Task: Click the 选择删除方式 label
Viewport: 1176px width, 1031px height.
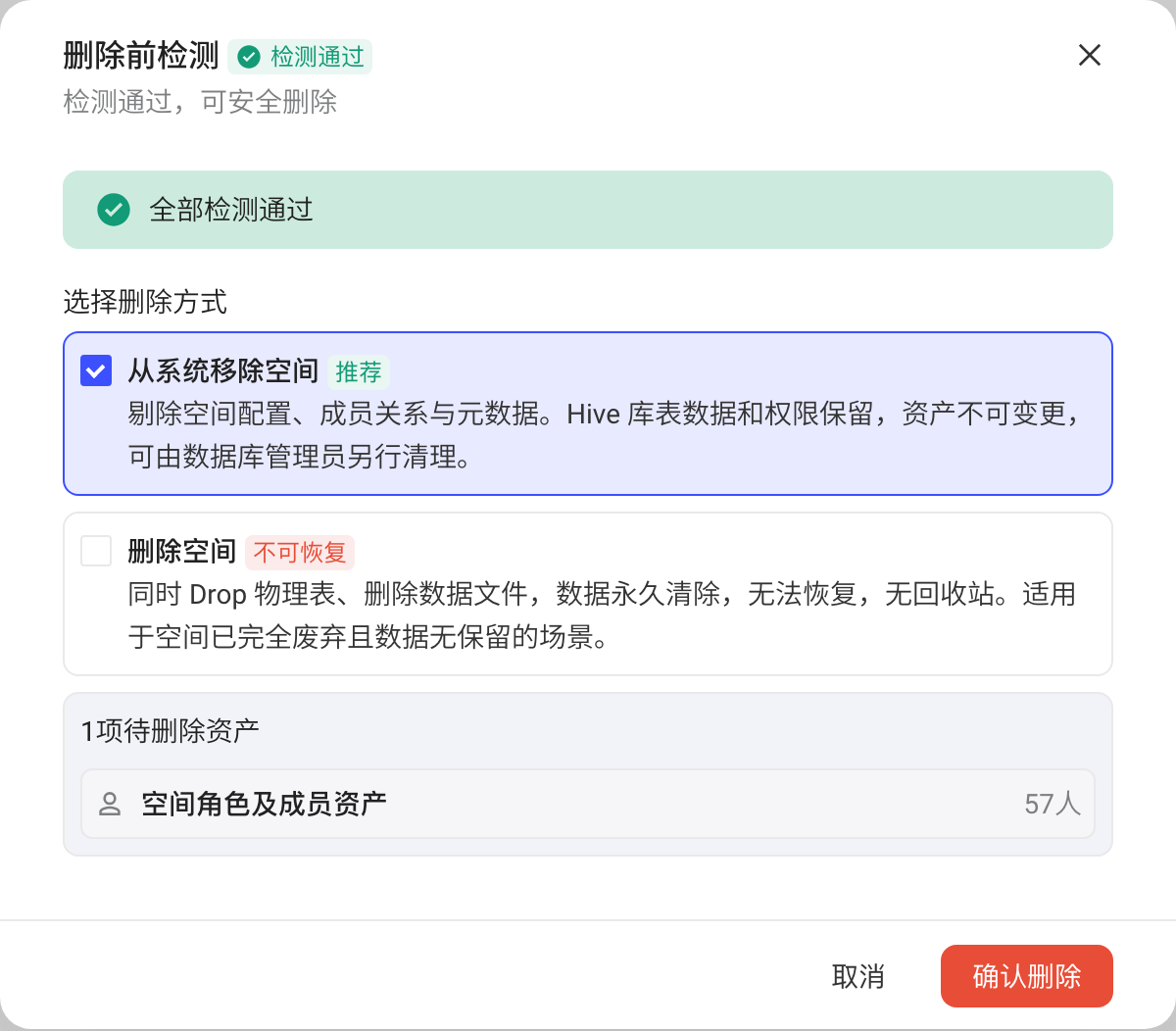Action: pos(145,302)
